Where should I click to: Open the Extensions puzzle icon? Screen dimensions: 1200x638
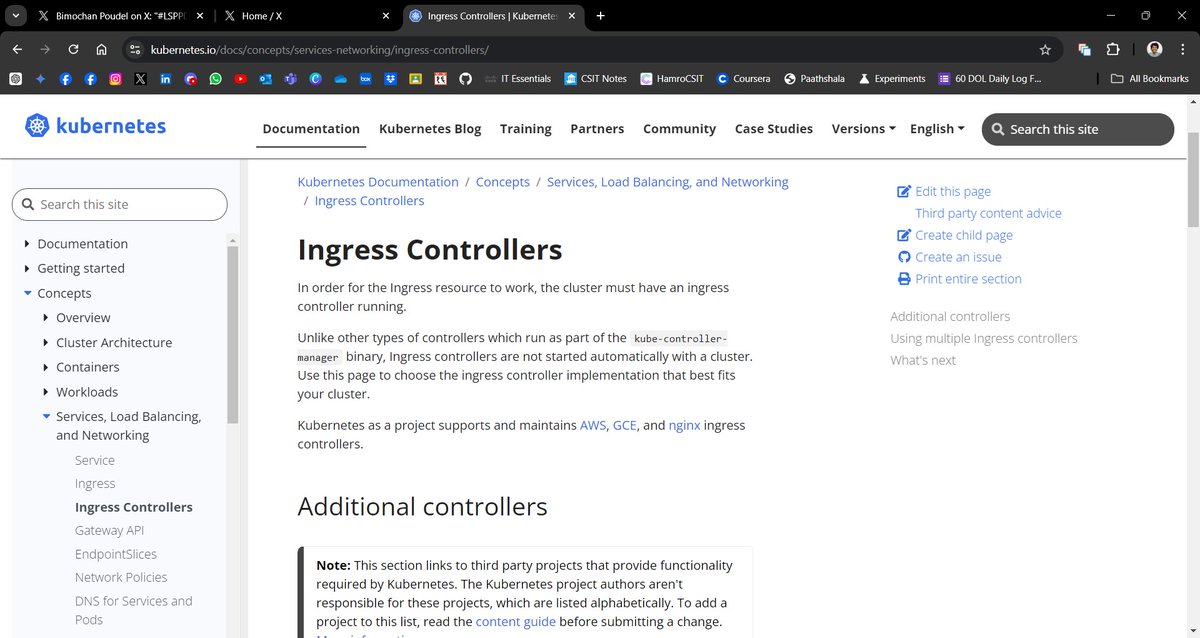[1112, 49]
